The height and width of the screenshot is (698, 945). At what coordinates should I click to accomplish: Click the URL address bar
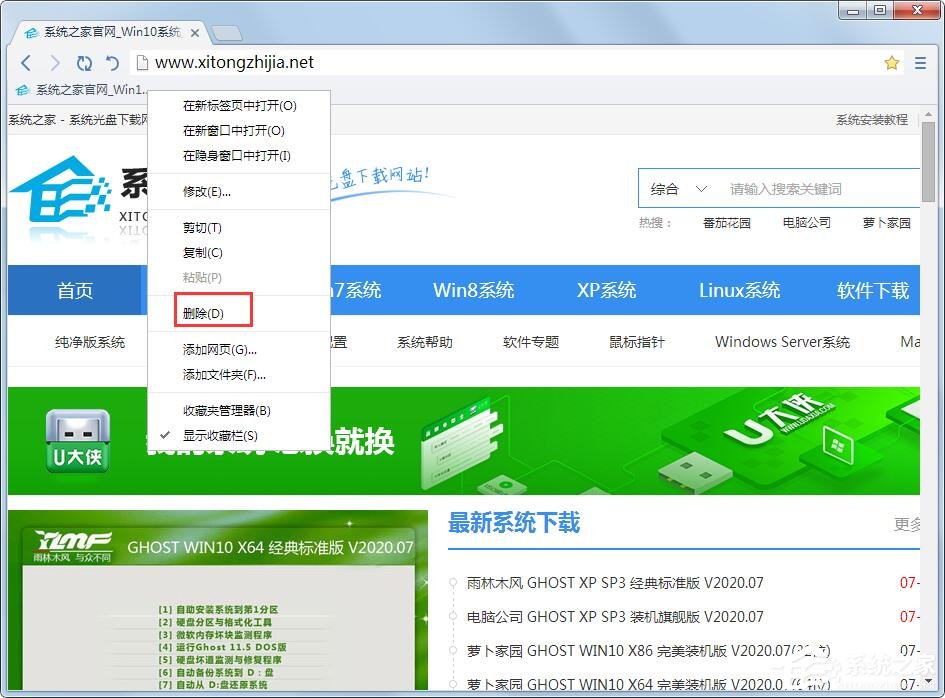pyautogui.click(x=400, y=62)
